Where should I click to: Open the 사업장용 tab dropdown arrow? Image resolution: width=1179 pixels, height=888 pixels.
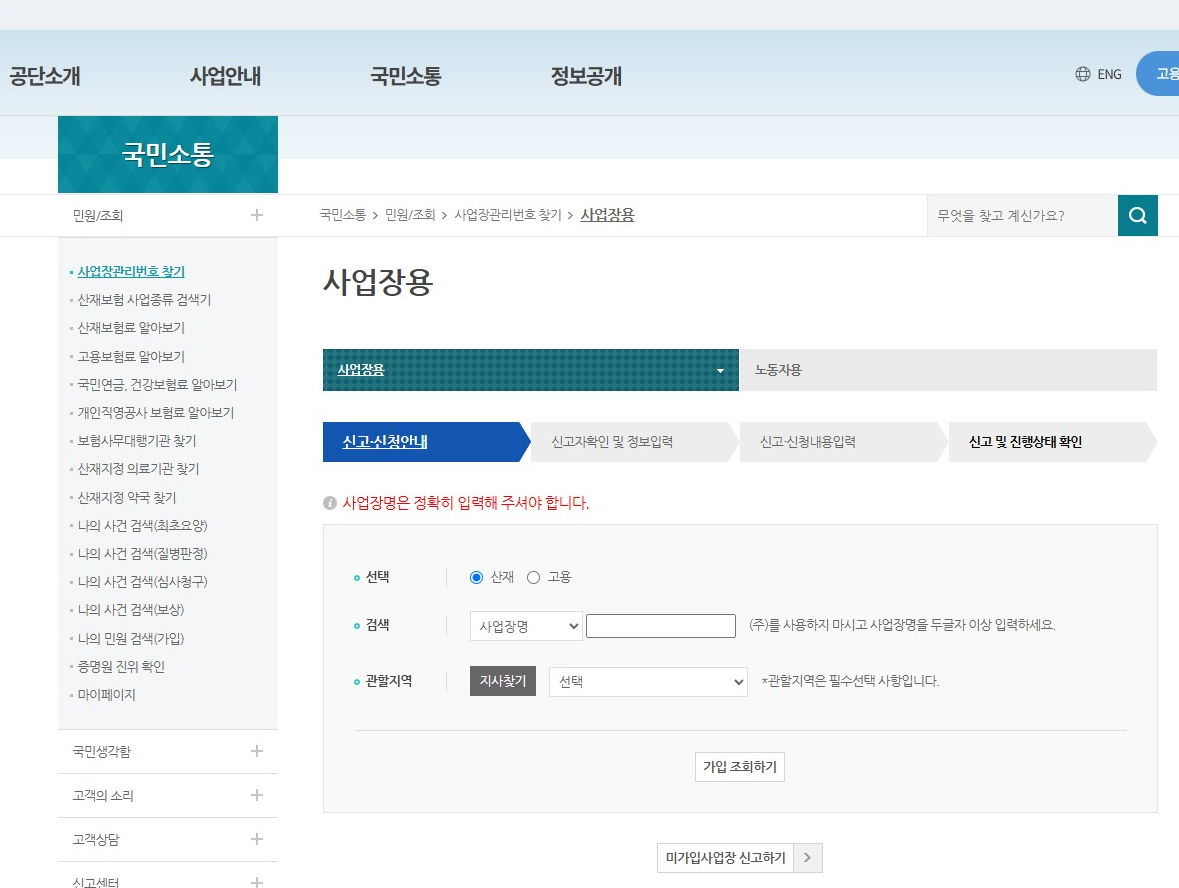[720, 371]
